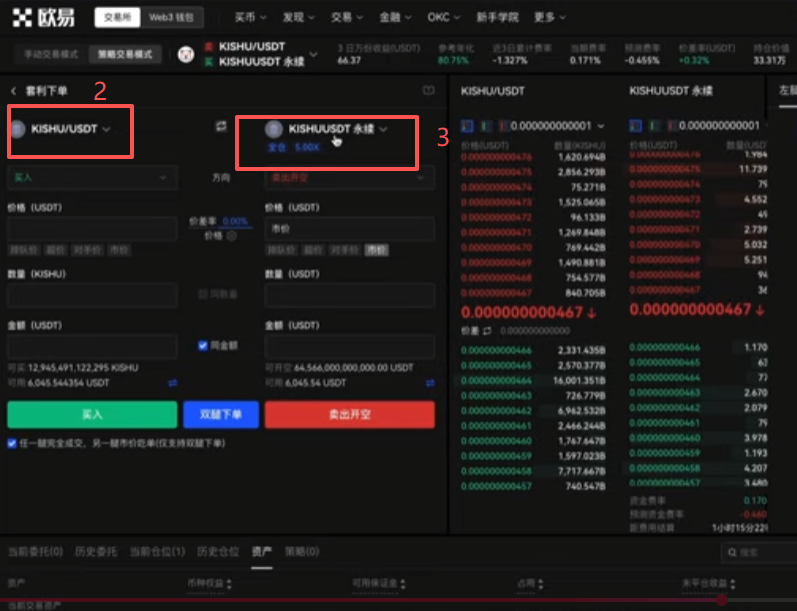The width and height of the screenshot is (797, 611).
Task: Open 新手学院 from the top menu
Action: [497, 18]
